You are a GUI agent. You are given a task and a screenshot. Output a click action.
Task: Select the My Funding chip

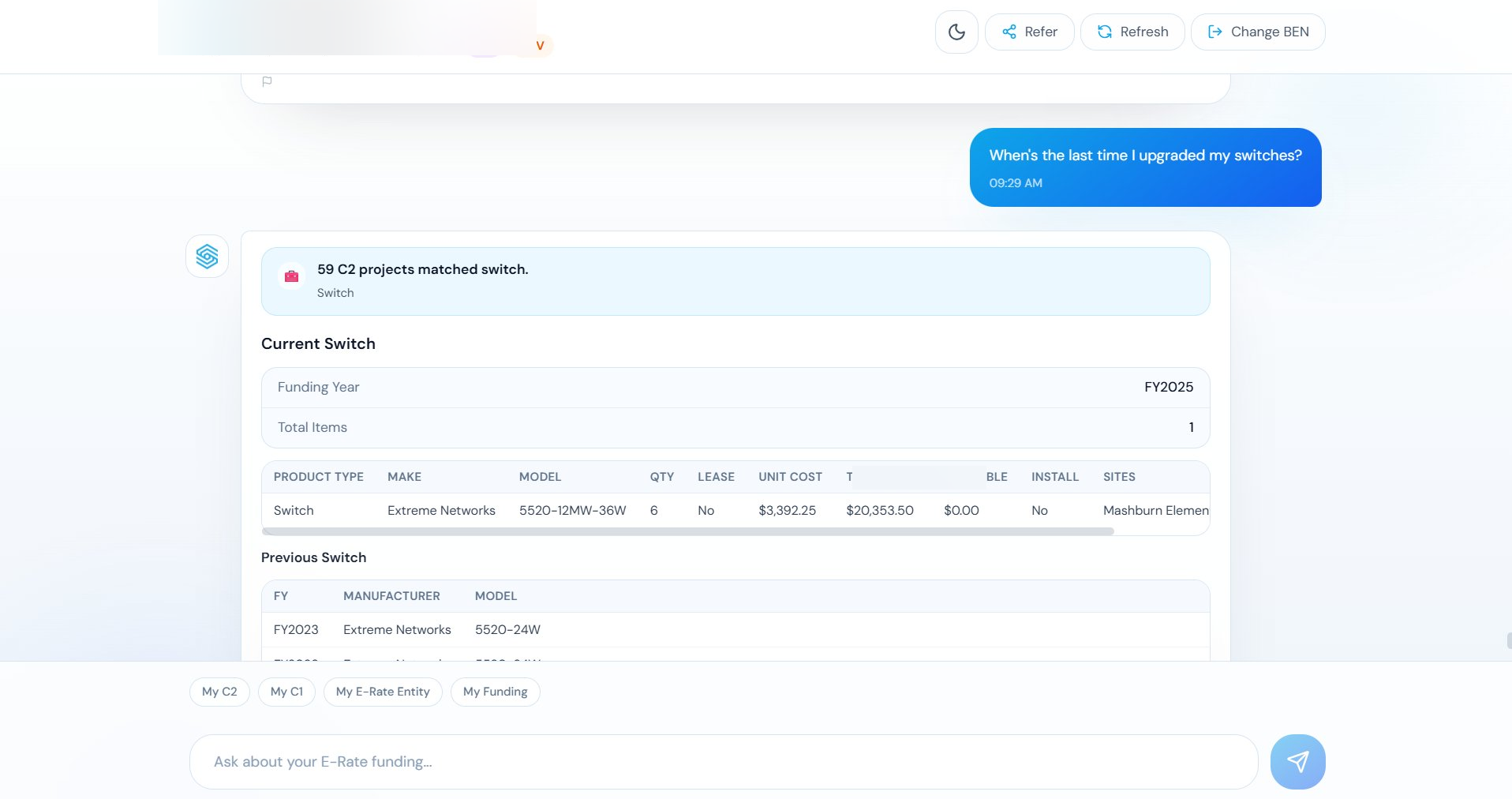pos(495,692)
